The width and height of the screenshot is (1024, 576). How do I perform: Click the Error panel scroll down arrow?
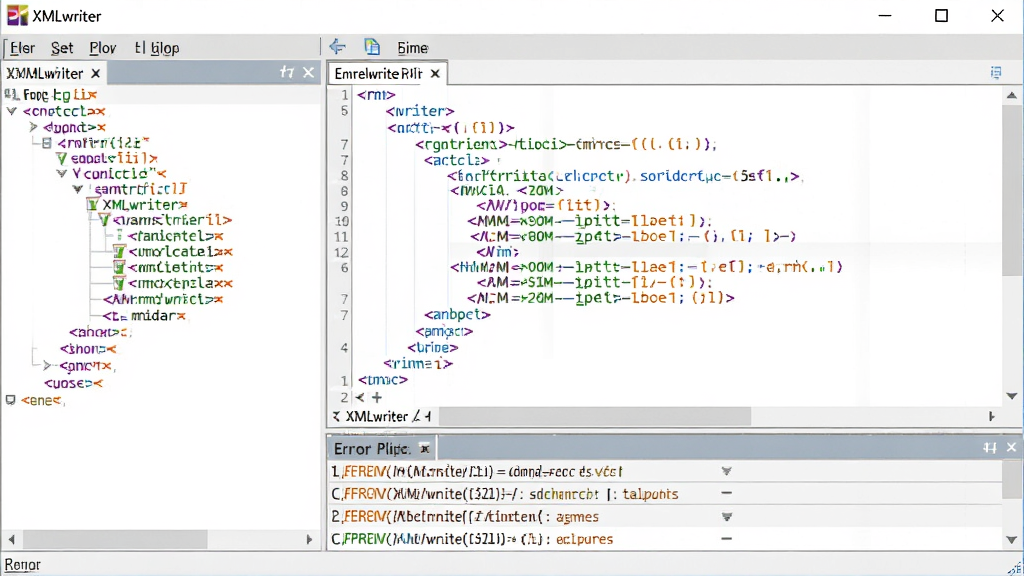pos(1012,539)
